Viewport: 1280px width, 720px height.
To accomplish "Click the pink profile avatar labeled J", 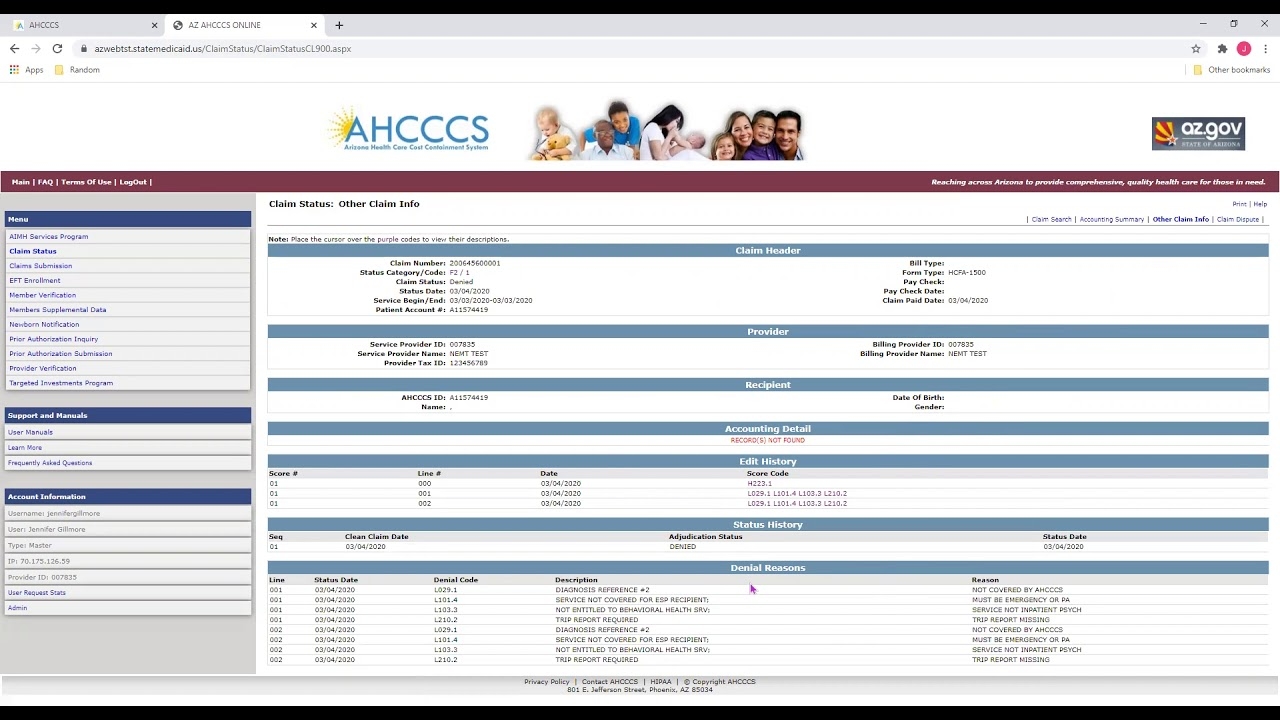I will 1244,48.
